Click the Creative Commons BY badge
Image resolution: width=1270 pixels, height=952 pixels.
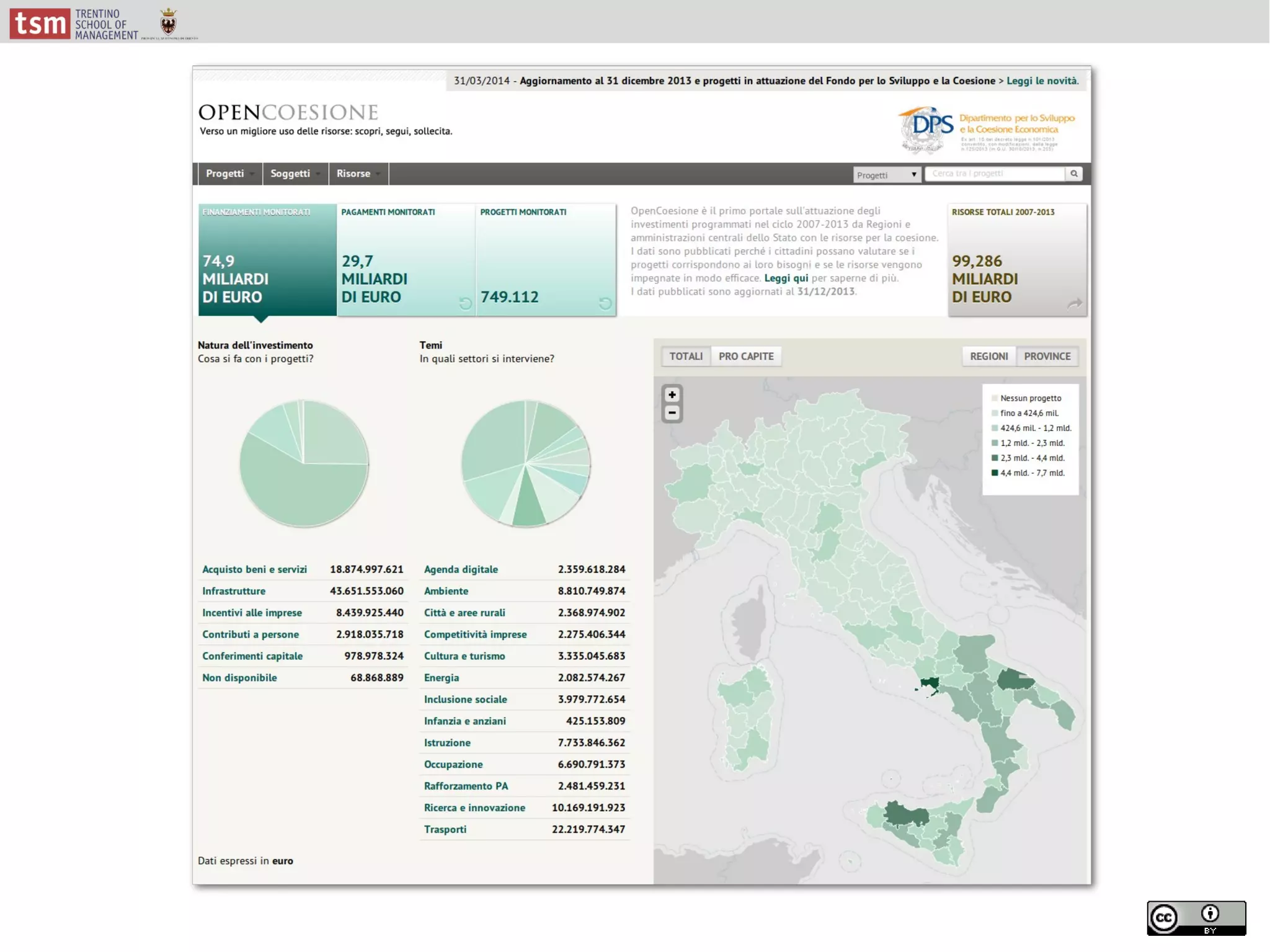pos(1196,918)
